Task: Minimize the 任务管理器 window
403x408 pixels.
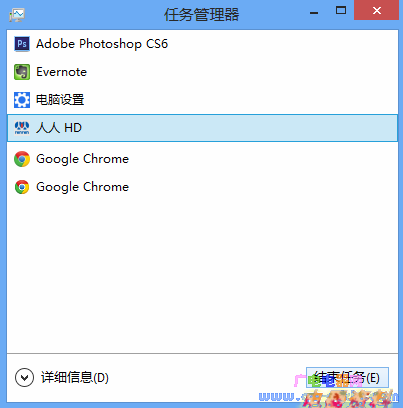Action: coord(314,13)
